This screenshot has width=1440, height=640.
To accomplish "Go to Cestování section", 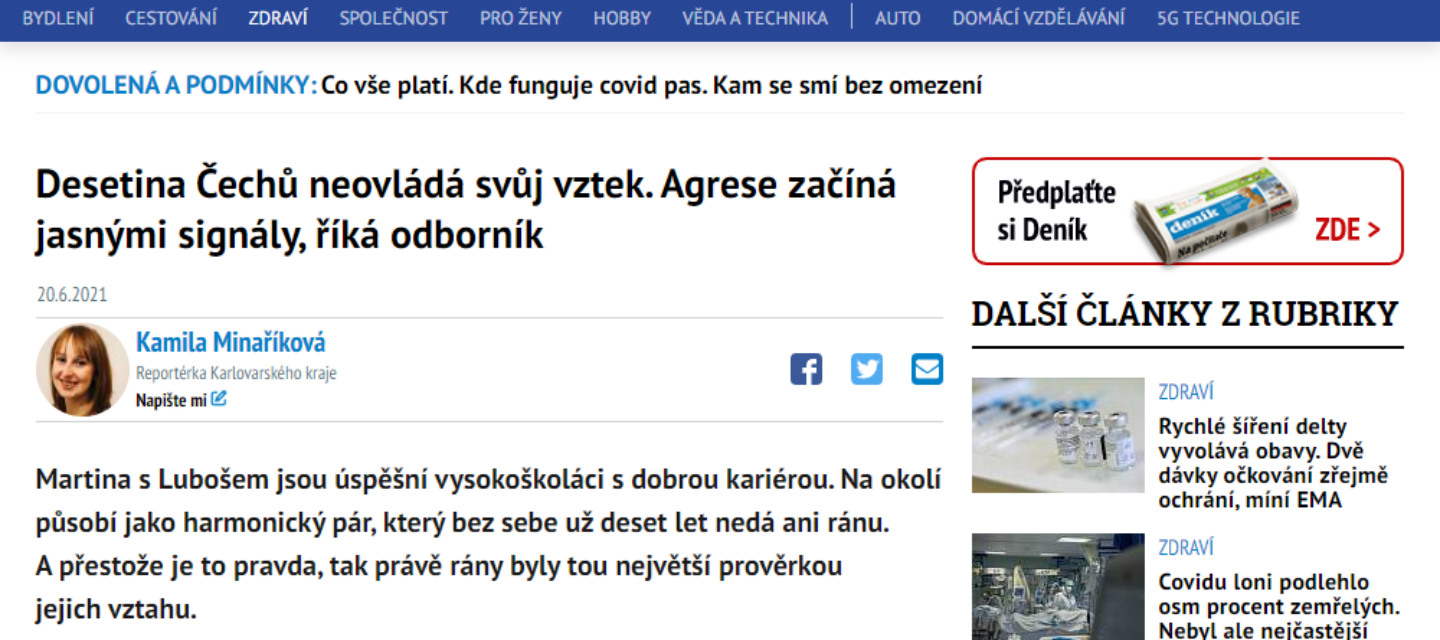I will click(171, 18).
